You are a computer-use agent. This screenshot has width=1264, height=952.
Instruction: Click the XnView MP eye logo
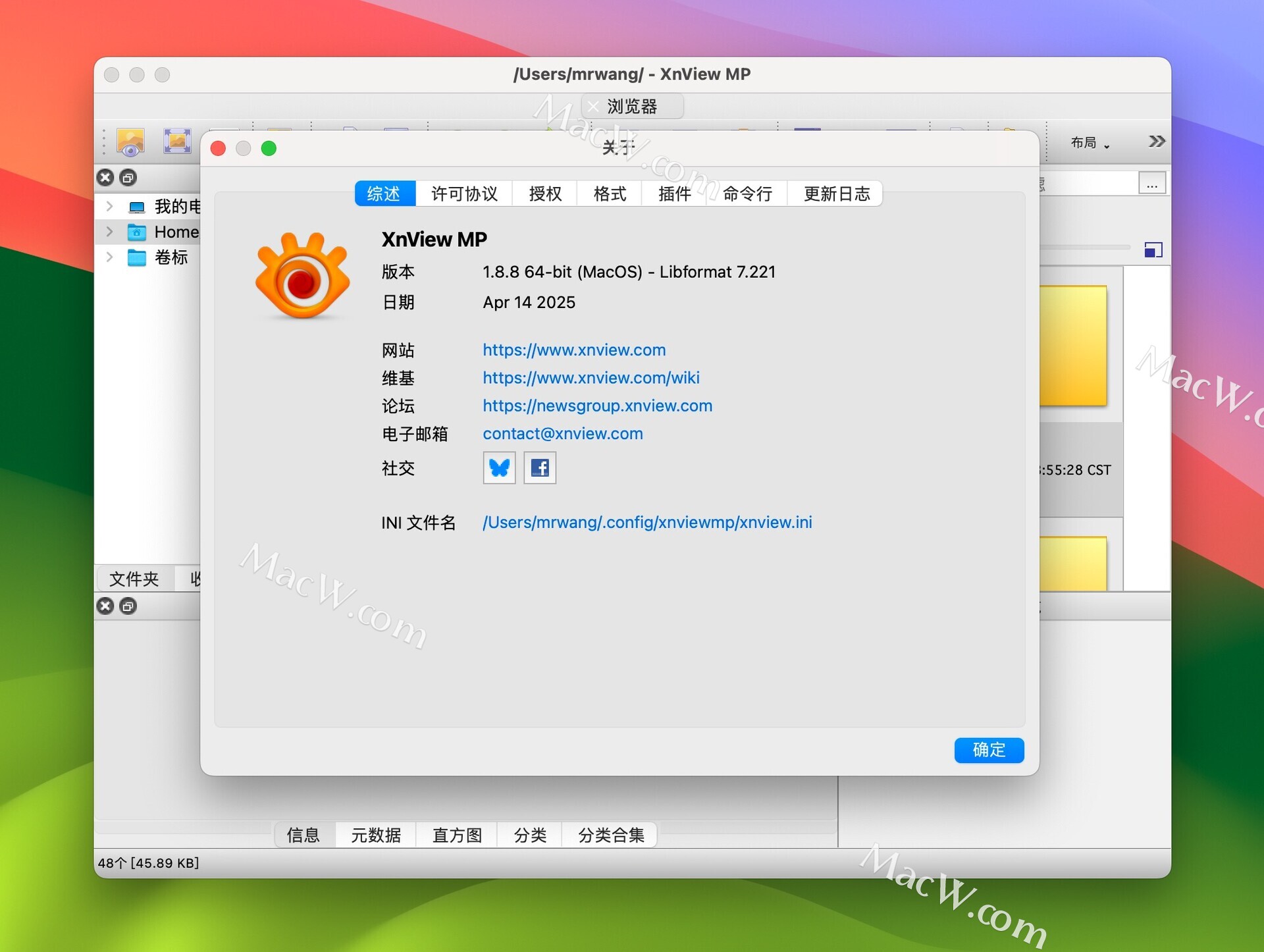point(302,276)
